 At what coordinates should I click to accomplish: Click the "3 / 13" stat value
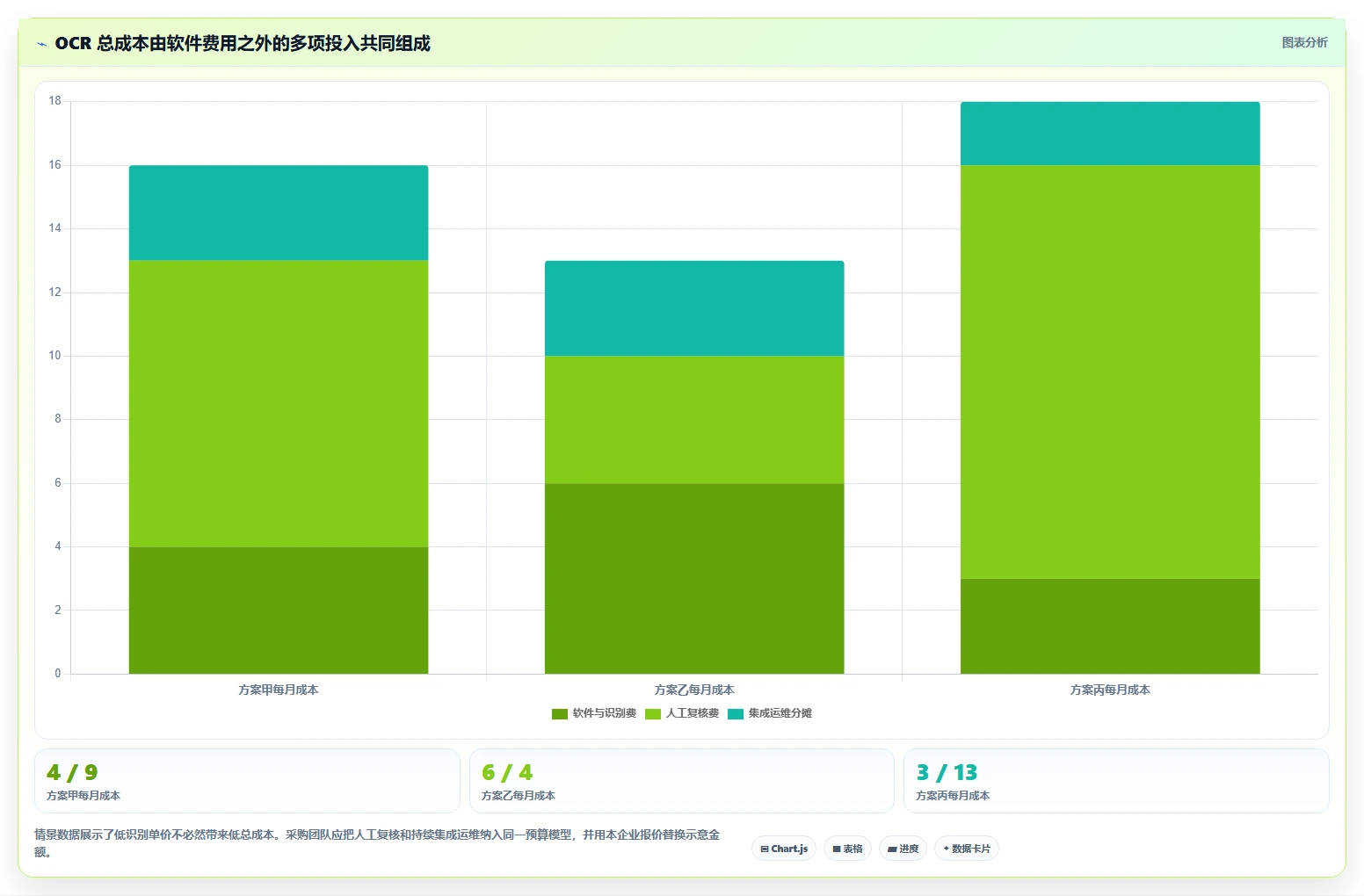(x=947, y=773)
